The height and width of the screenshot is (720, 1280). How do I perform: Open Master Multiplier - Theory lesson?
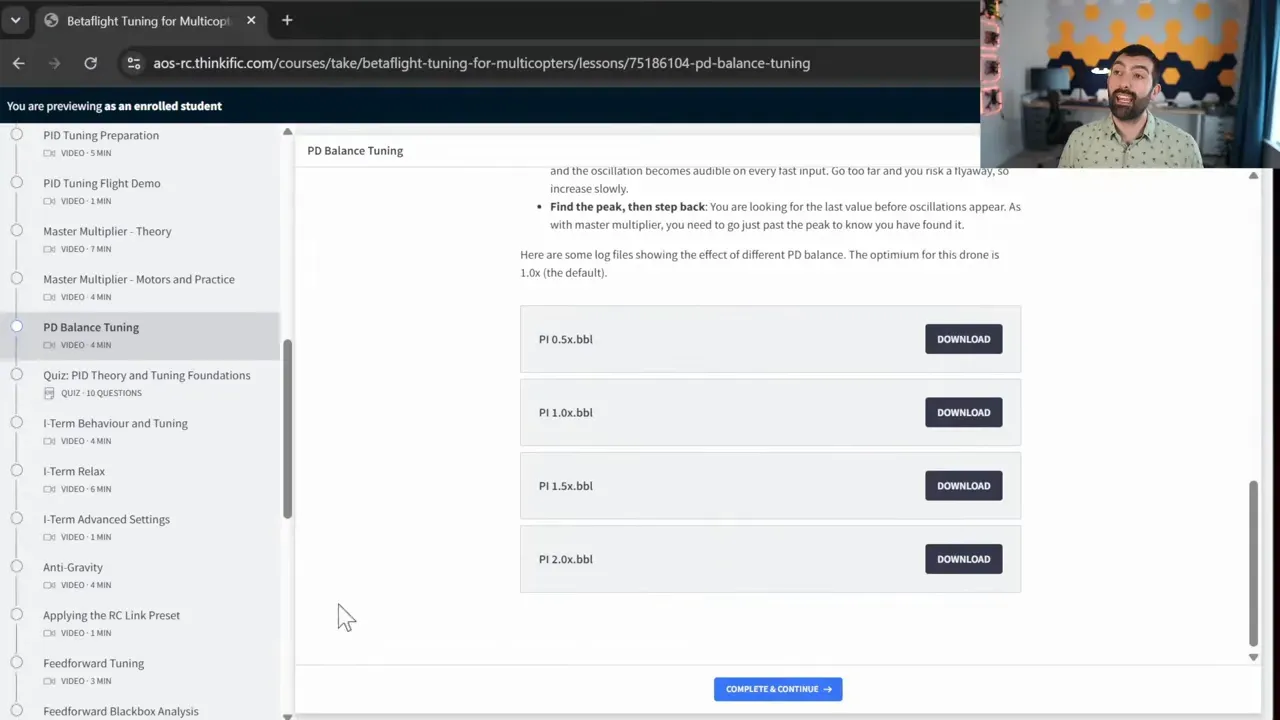pyautogui.click(x=107, y=231)
